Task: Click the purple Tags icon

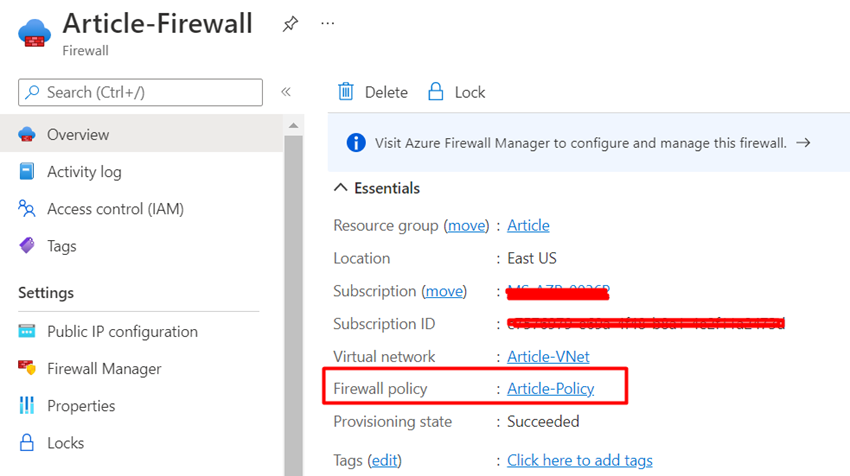Action: coord(27,246)
